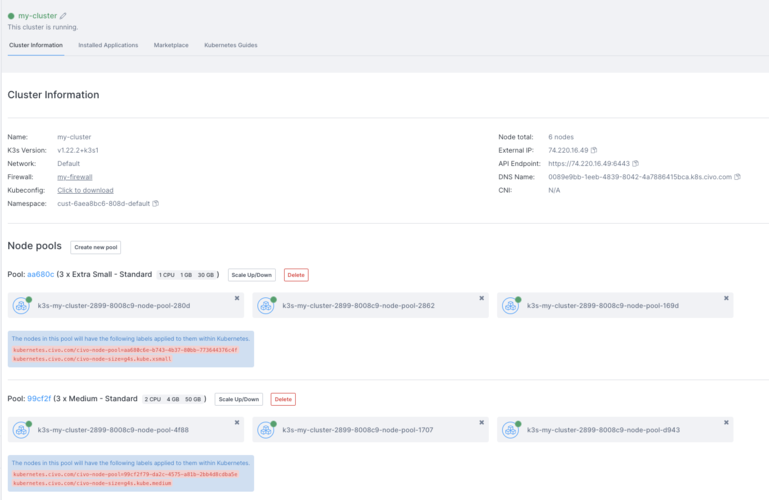The width and height of the screenshot is (769, 500).
Task: Remove node pool-1707 with its X icon
Action: 482,423
